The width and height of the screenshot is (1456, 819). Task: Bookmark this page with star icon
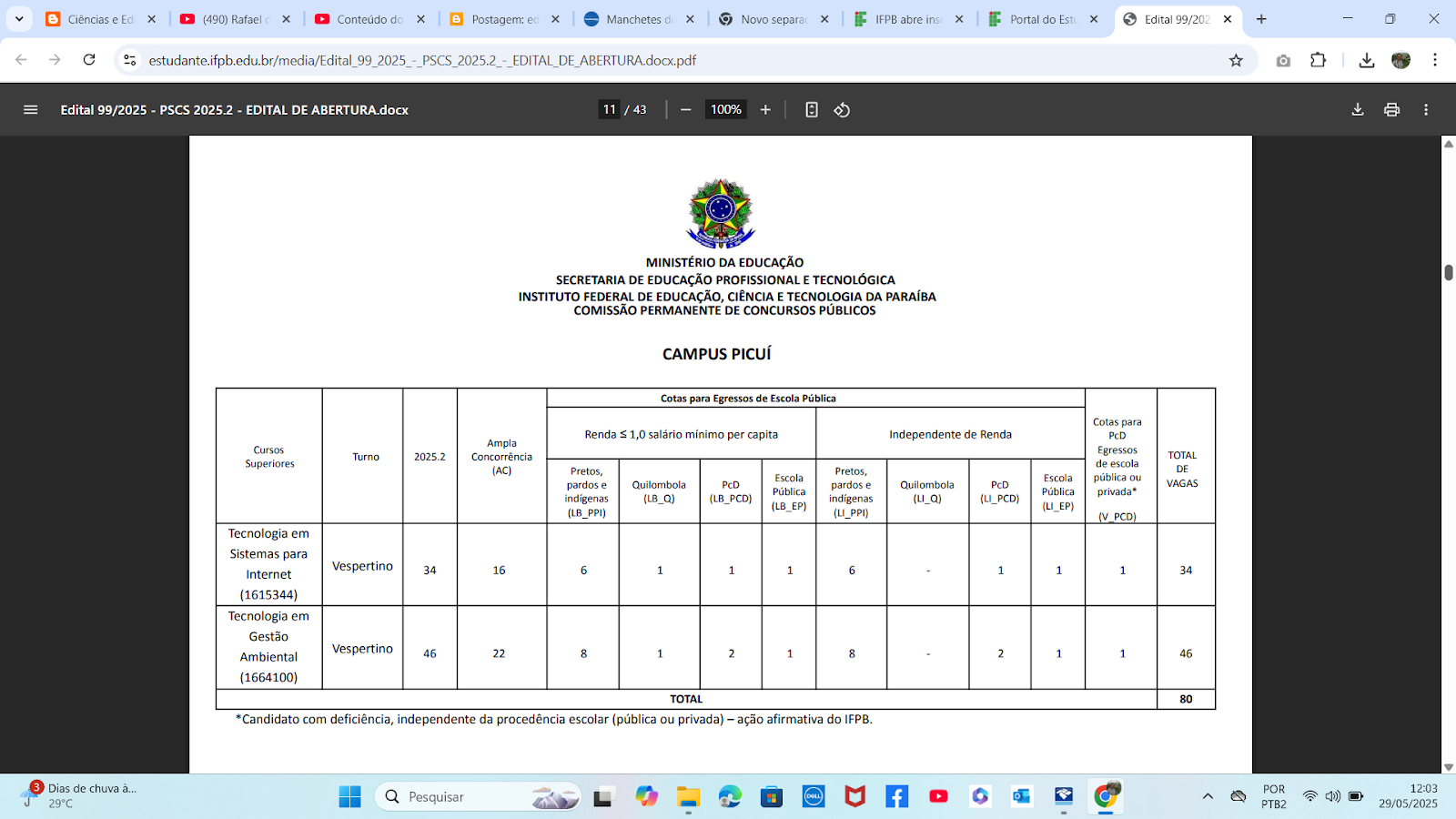1236,60
